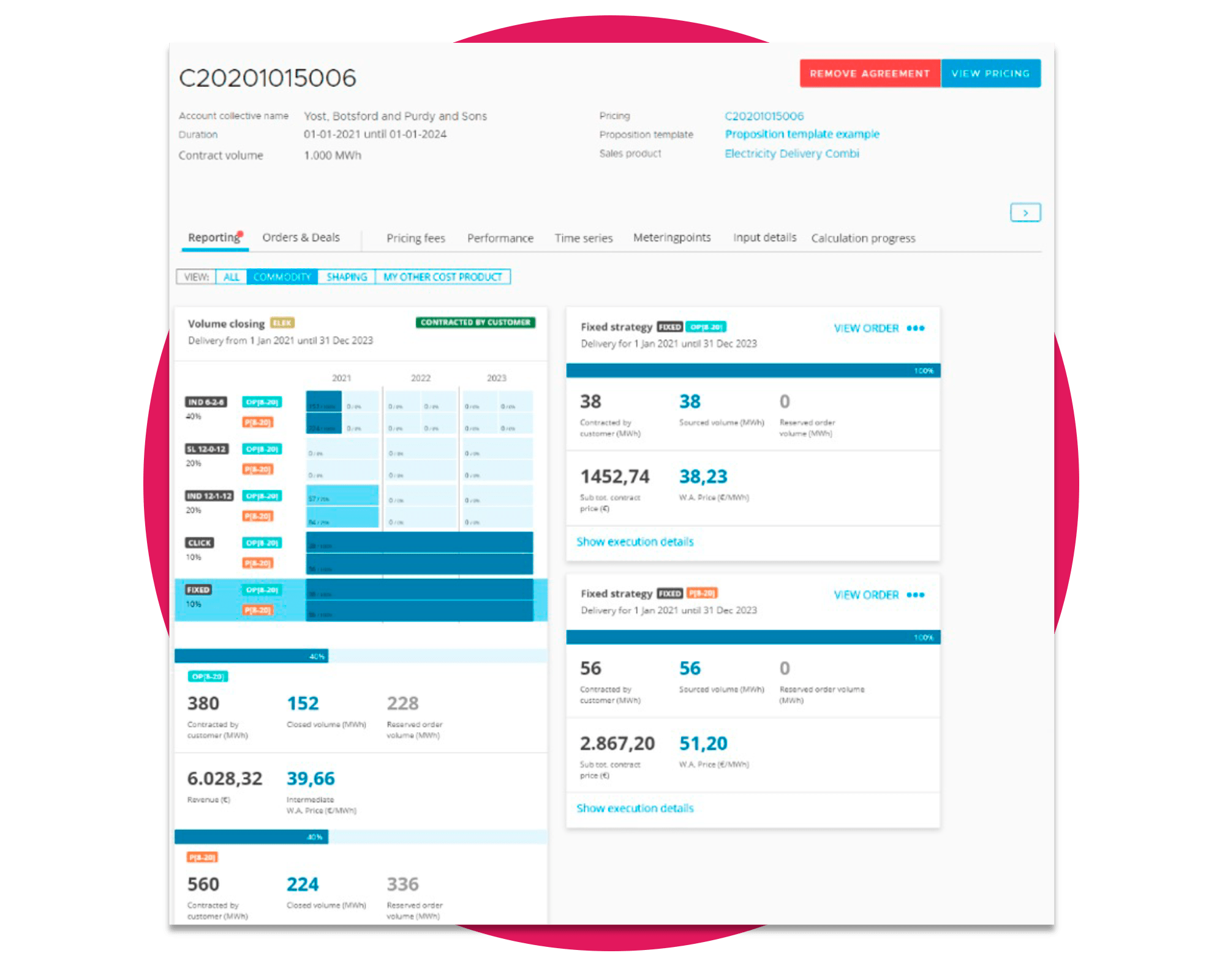This screenshot has width=1225, height=980.
Task: Click the OP[8-20] summary tag above 380
Action: (x=208, y=676)
